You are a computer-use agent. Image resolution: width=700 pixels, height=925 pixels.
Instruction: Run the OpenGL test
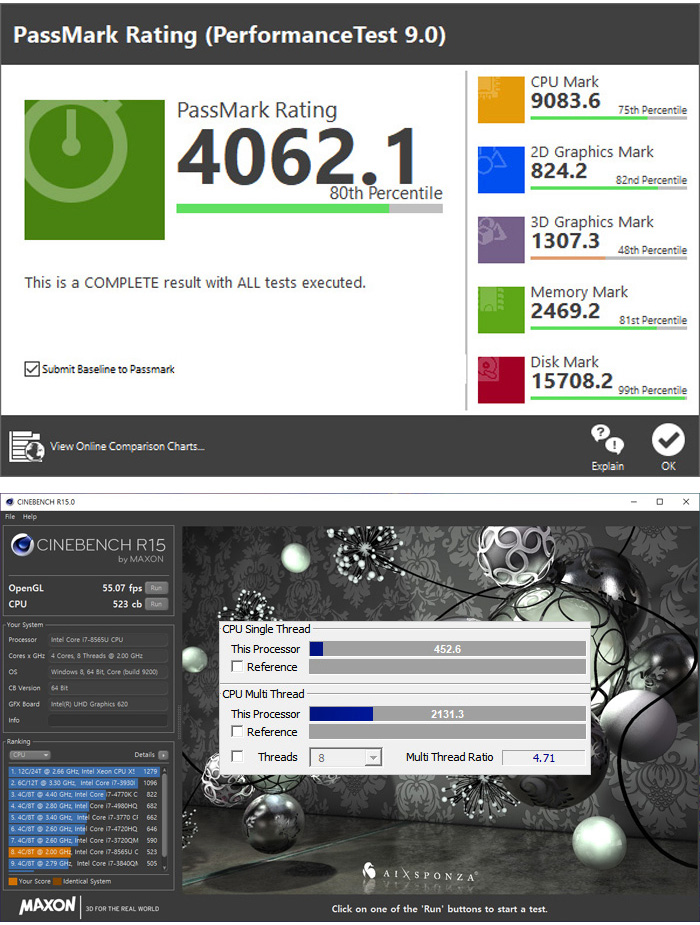(156, 588)
